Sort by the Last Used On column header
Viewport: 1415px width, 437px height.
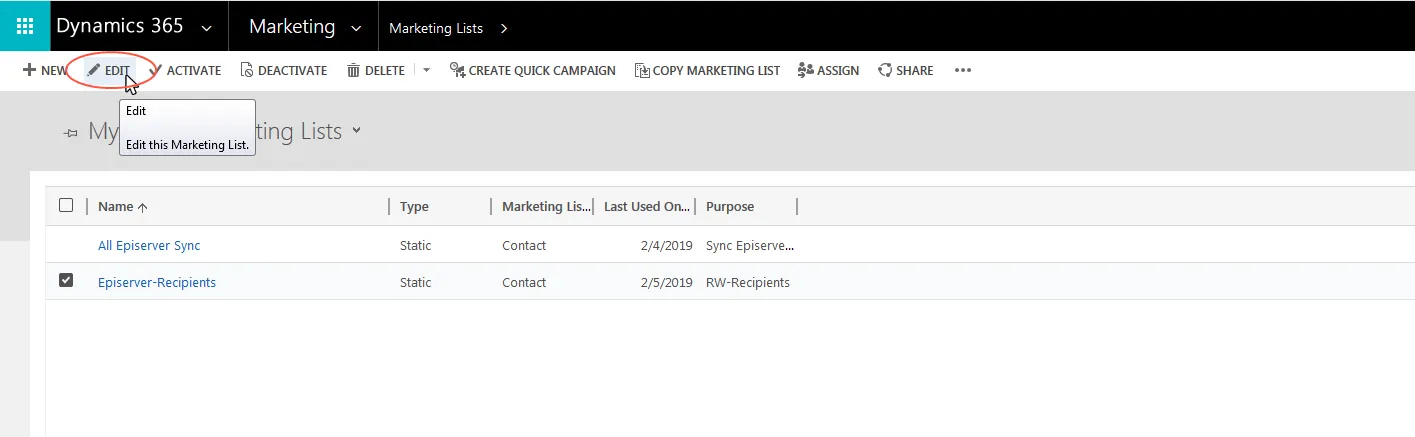tap(647, 206)
